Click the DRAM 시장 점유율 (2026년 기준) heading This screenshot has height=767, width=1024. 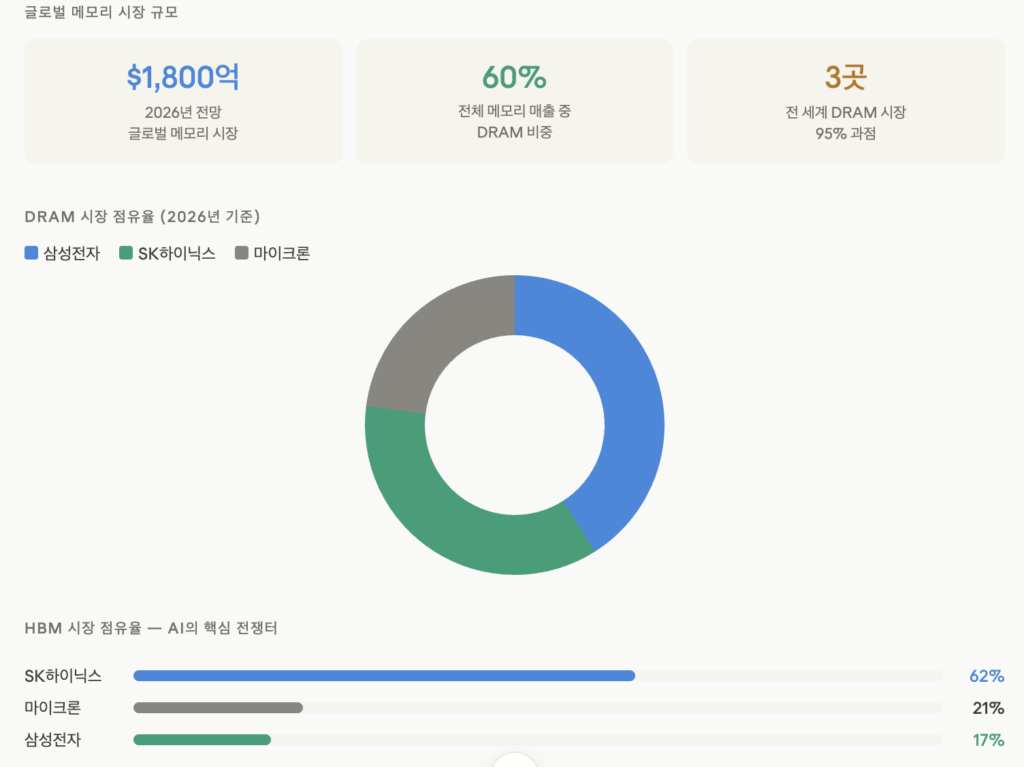[x=142, y=216]
